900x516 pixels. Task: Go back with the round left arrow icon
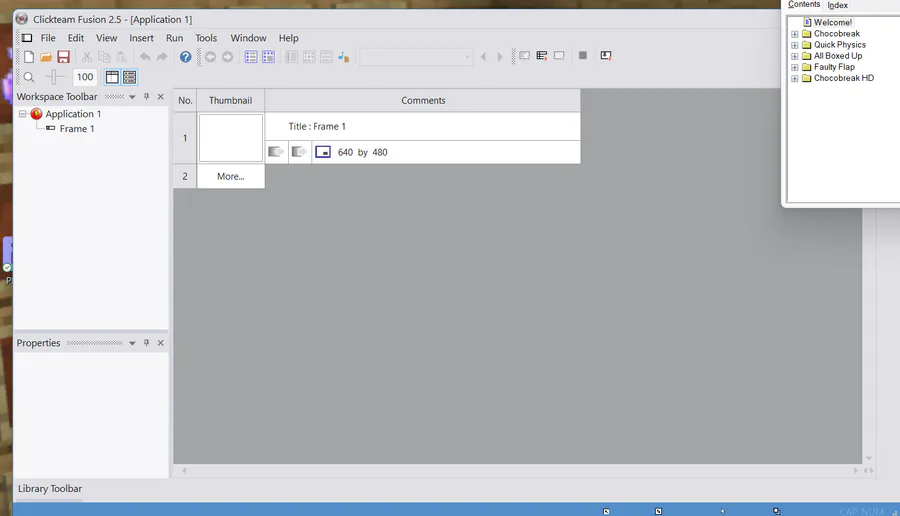(x=211, y=56)
